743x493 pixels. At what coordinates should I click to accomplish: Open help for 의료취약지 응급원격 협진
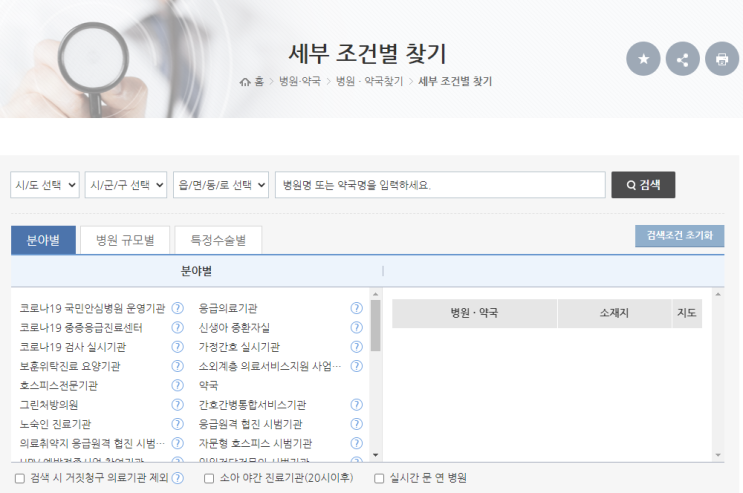pyautogui.click(x=177, y=443)
